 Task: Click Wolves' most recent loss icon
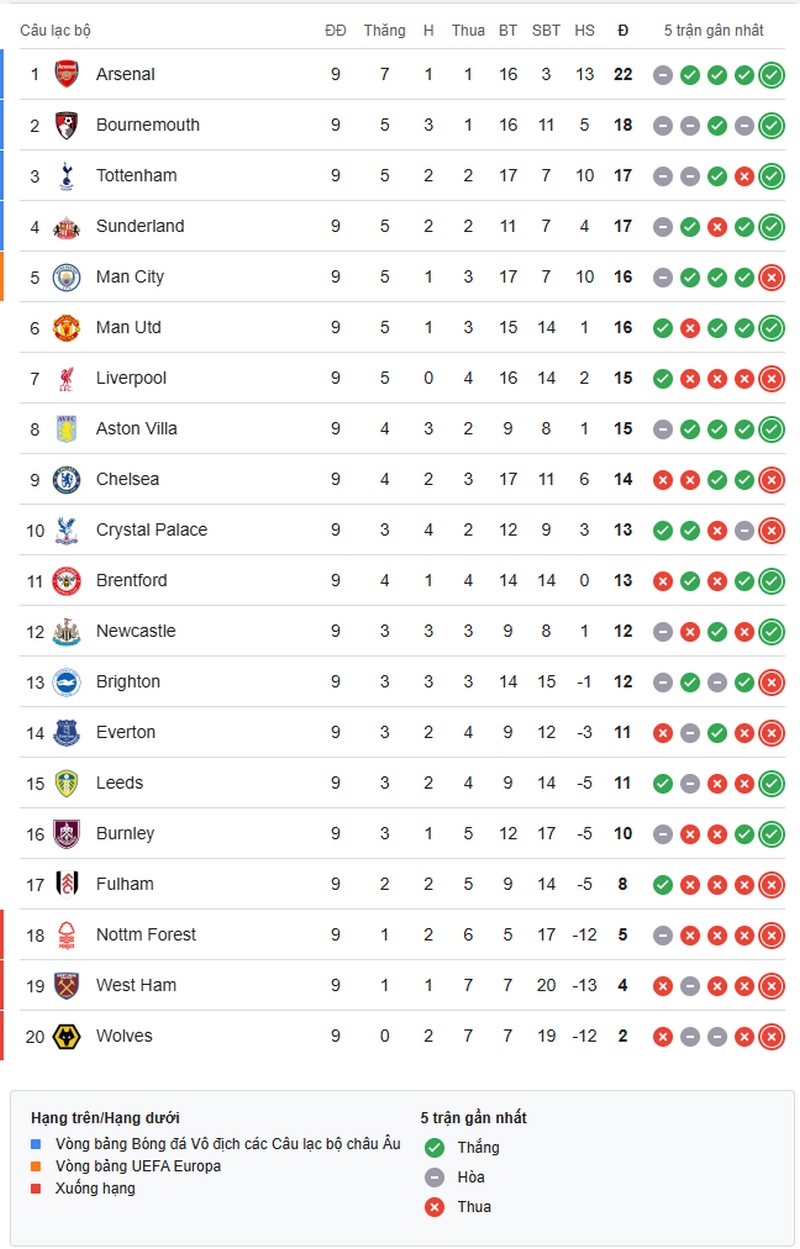coord(771,1036)
